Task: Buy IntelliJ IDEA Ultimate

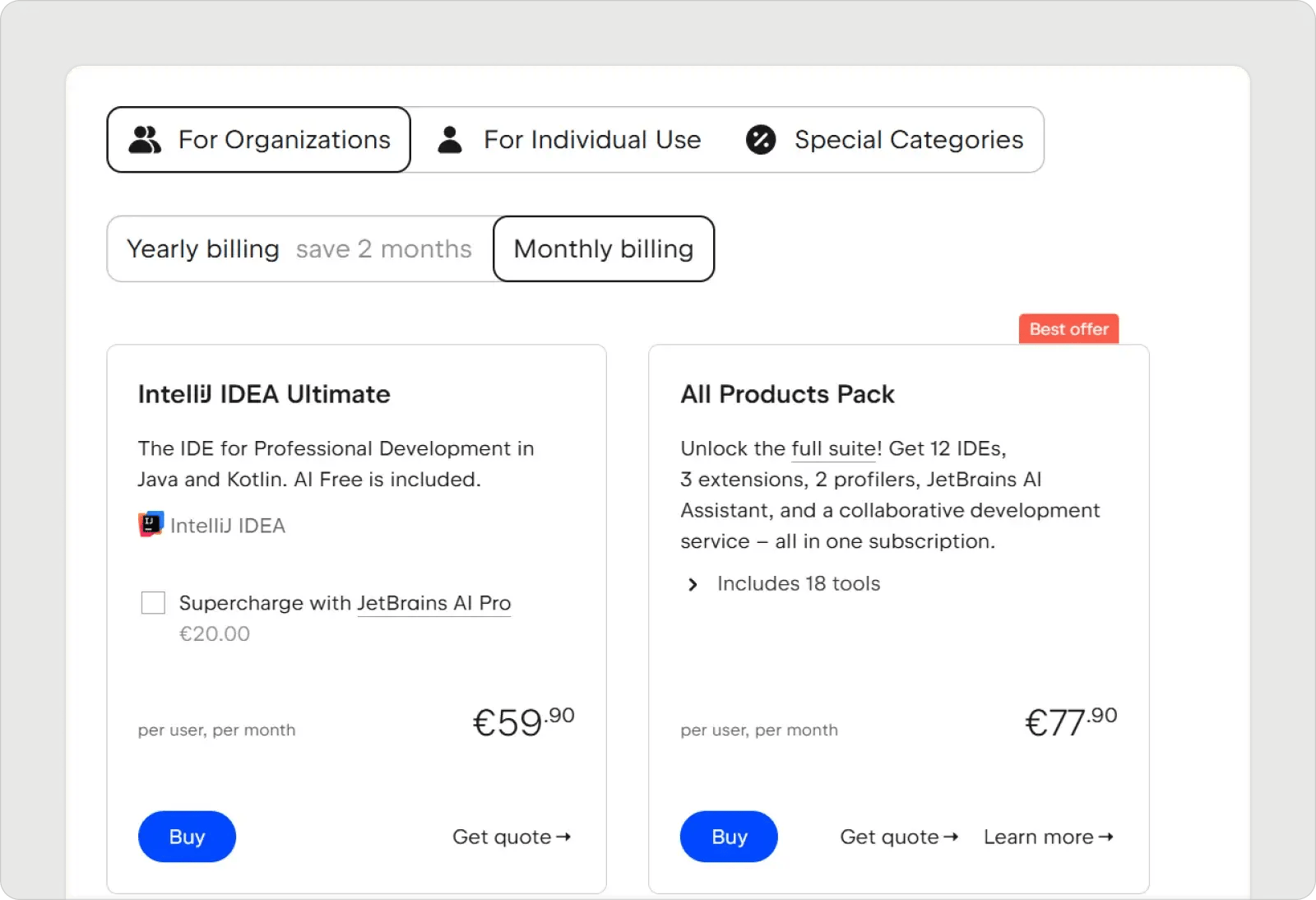Action: pos(187,837)
